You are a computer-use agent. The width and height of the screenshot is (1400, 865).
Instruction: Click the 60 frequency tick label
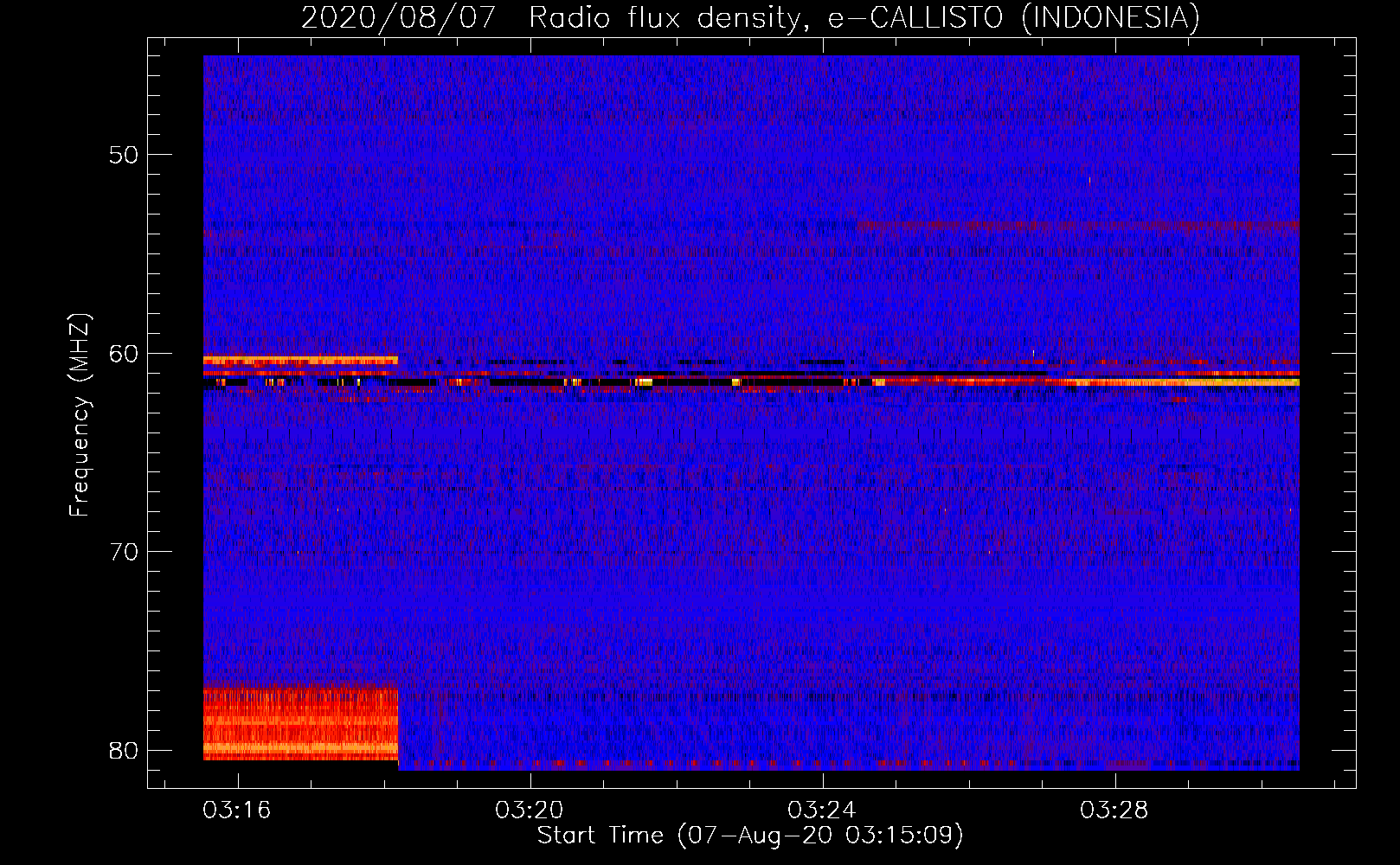tap(124, 354)
